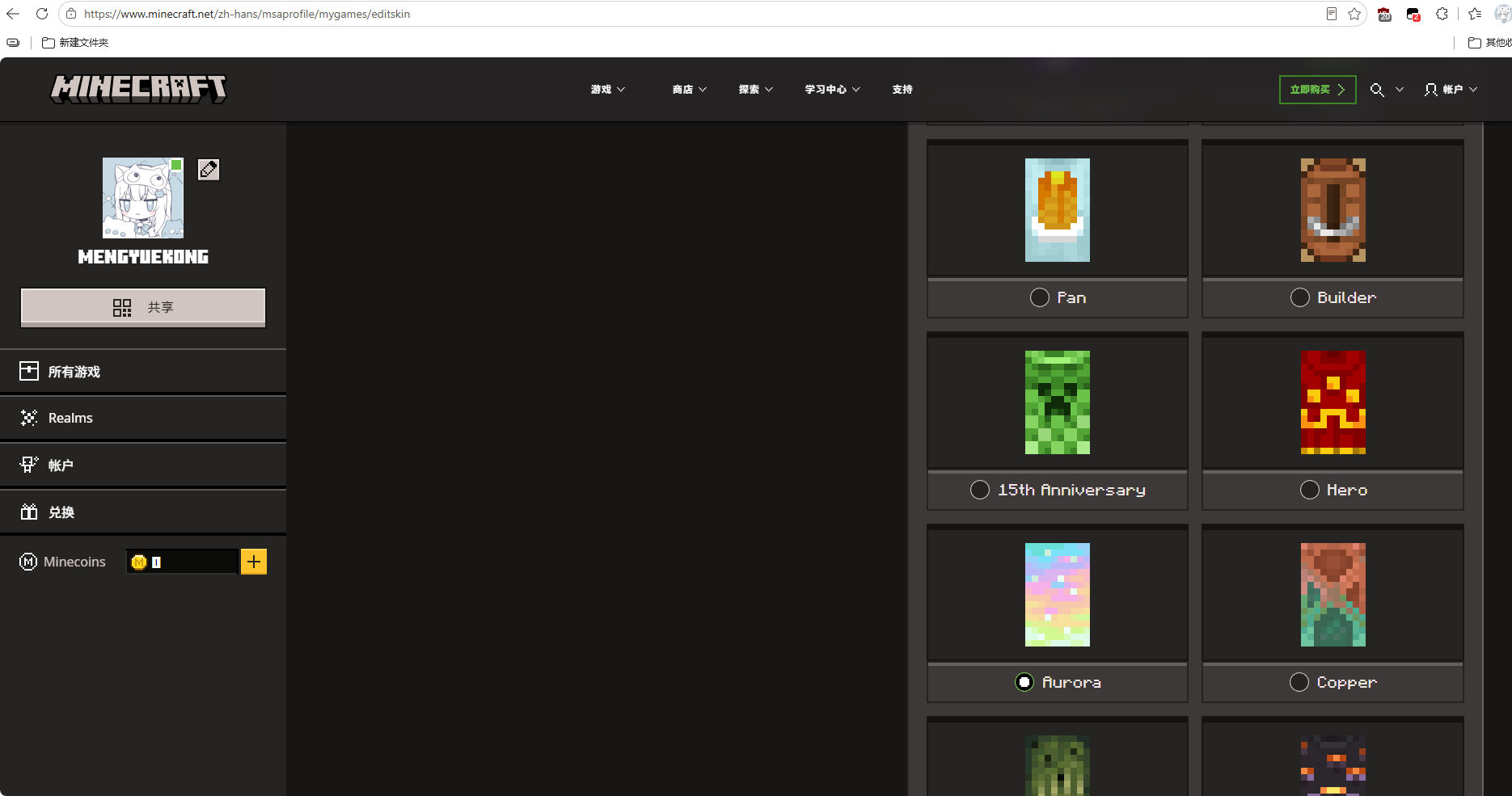Screen dimensions: 1512x796
Task: Open the 帐户 dropdown in header
Action: 1451,90
